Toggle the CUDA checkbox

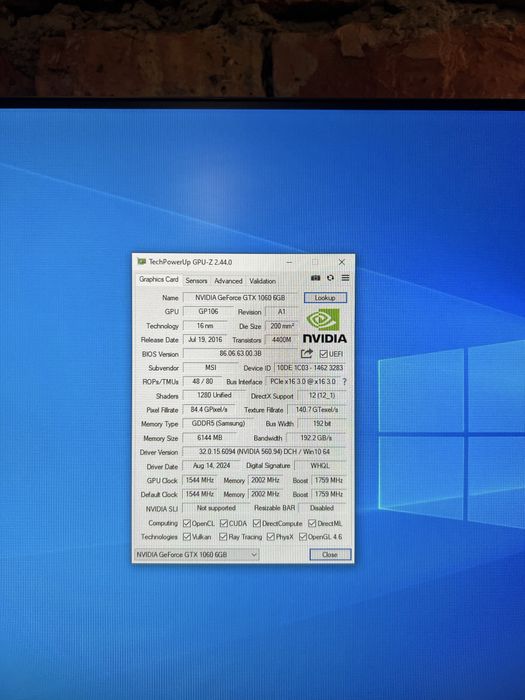click(x=224, y=523)
